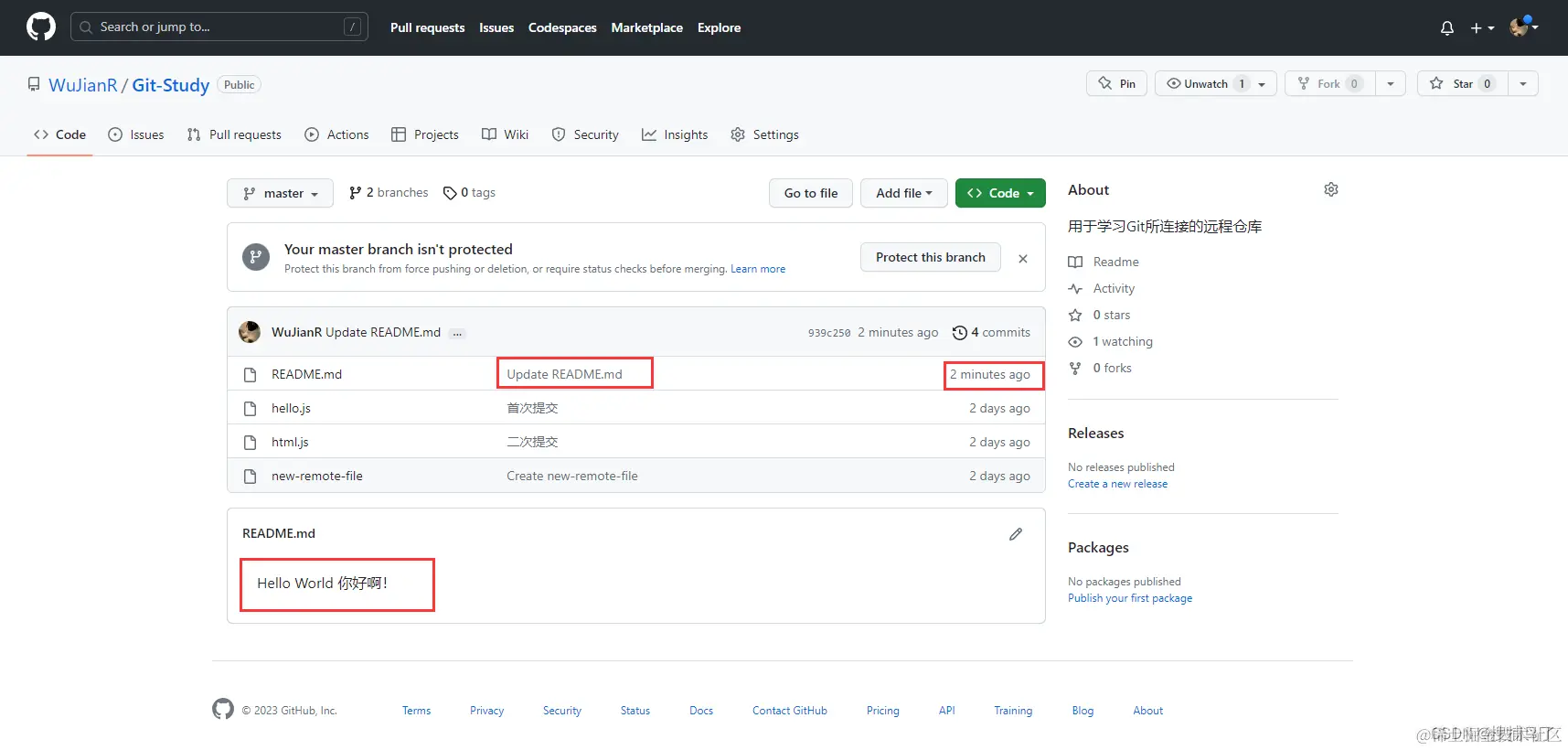Focus the Search or jump to field
The width and height of the screenshot is (1568, 750).
pyautogui.click(x=219, y=27)
